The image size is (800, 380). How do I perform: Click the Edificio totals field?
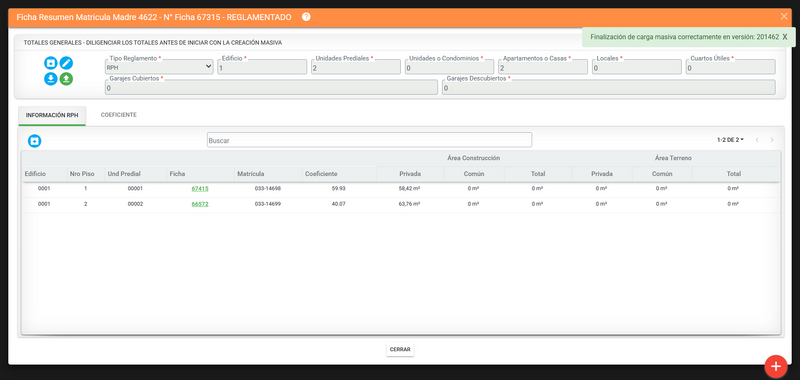[262, 67]
